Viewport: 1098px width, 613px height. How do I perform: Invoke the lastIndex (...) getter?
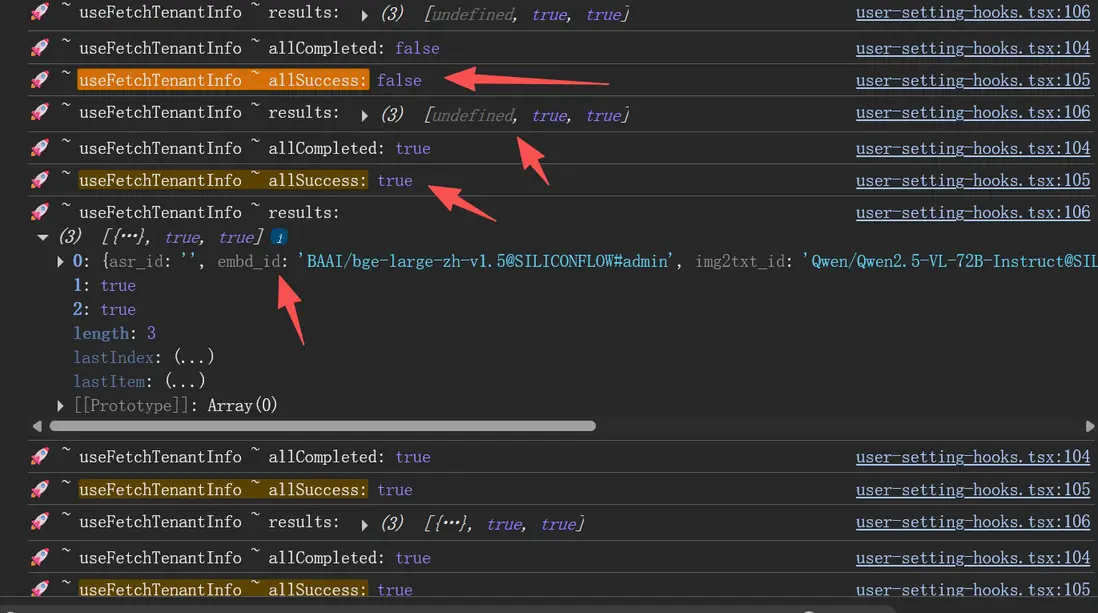194,357
